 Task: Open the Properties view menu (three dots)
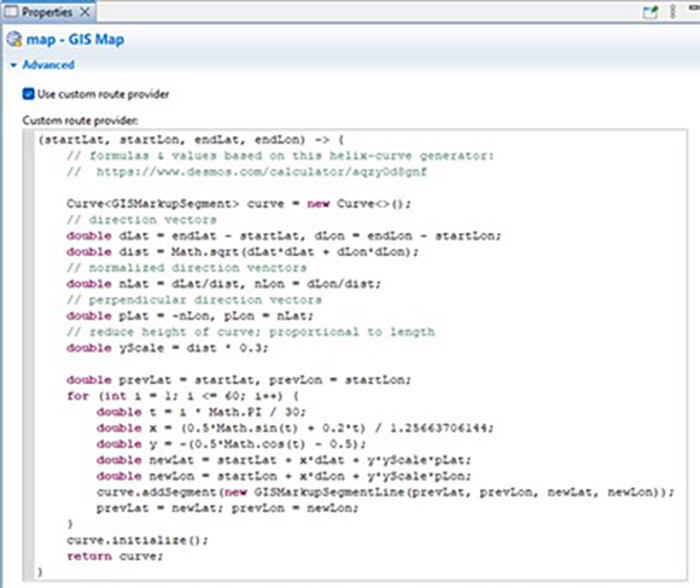pyautogui.click(x=673, y=12)
